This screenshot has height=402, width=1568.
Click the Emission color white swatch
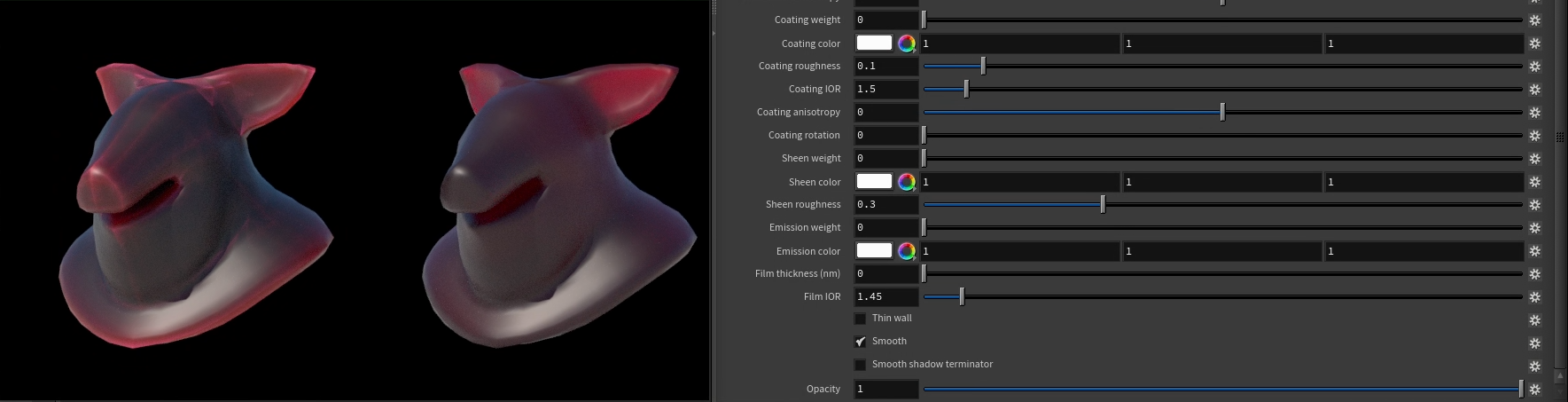tap(874, 250)
